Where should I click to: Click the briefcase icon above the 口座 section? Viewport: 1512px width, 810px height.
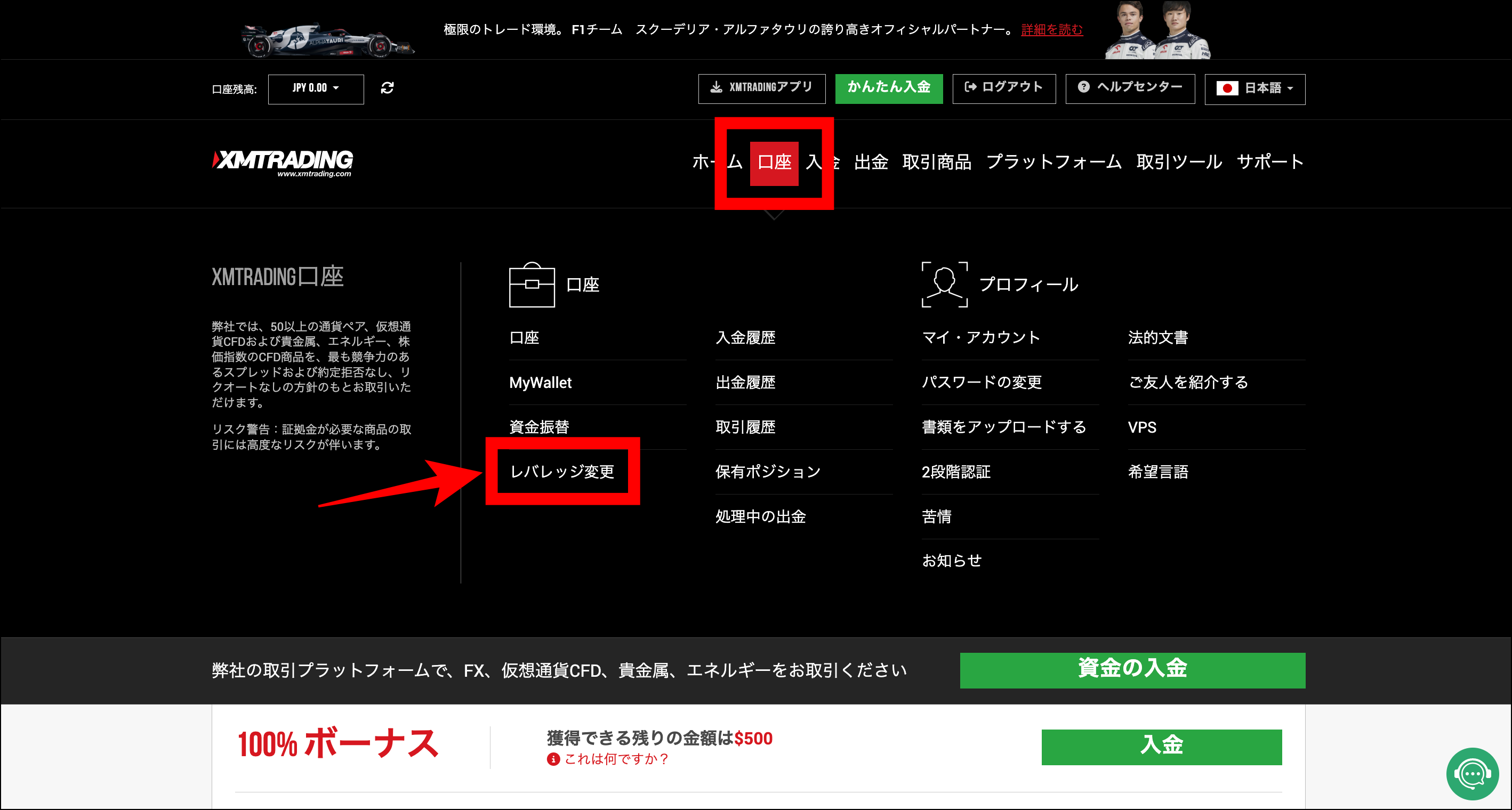(x=531, y=286)
